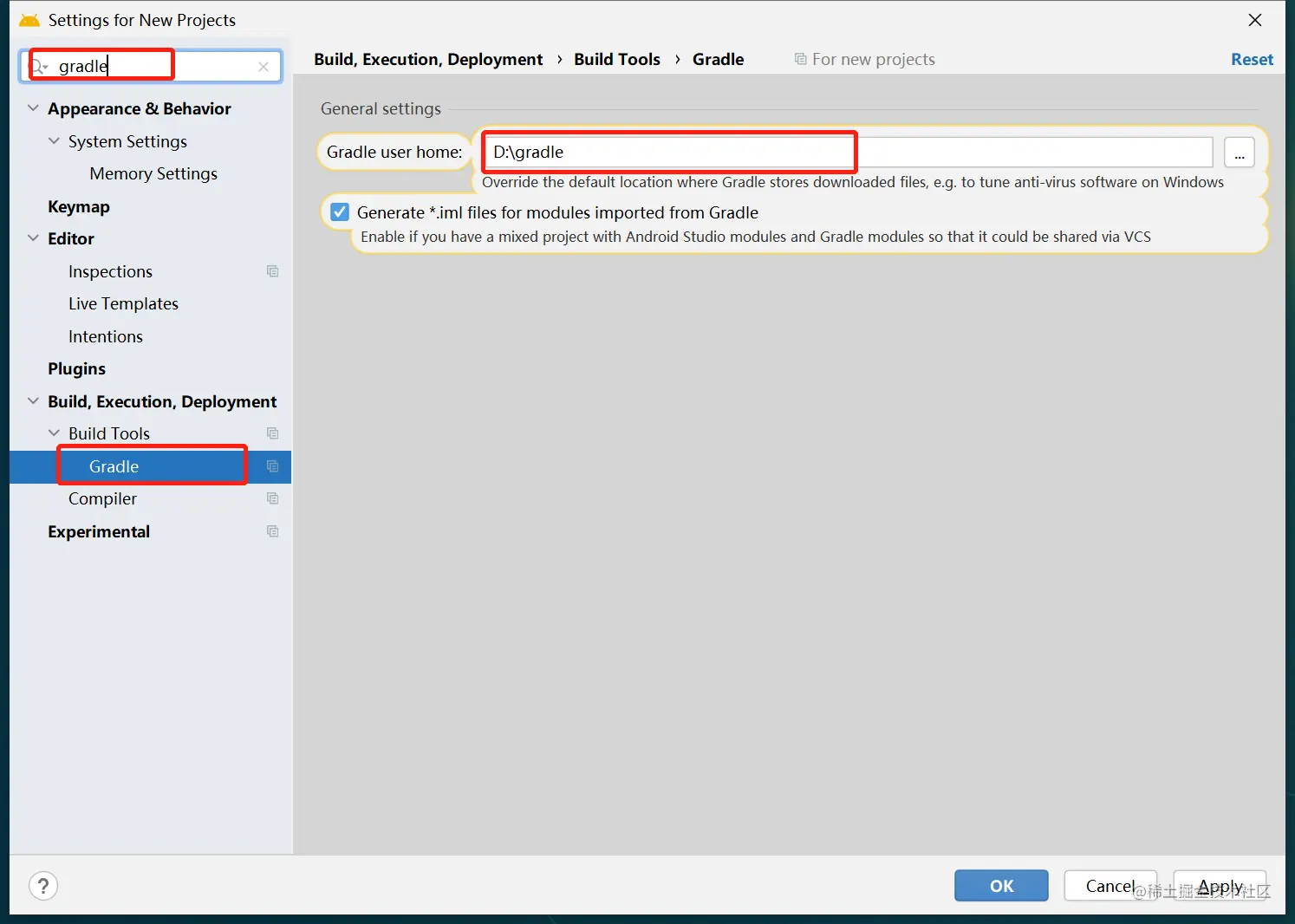Click the General settings heading

381,108
